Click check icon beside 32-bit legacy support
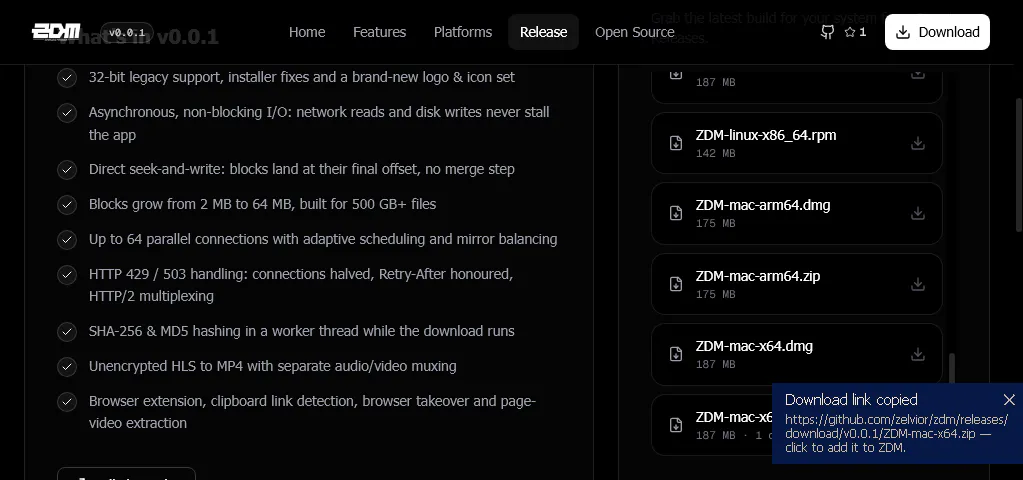The image size is (1023, 480). coord(67,78)
